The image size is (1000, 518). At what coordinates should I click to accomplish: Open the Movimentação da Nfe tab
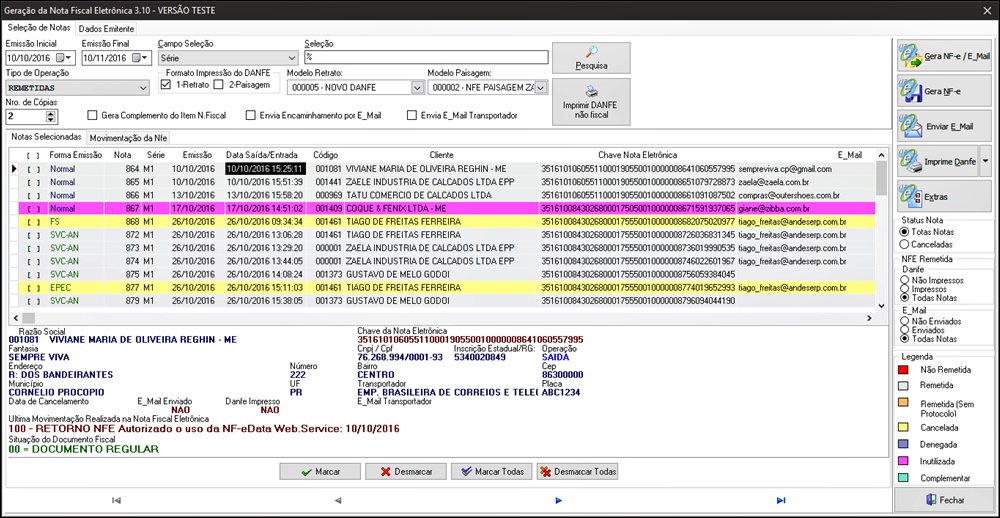point(128,138)
